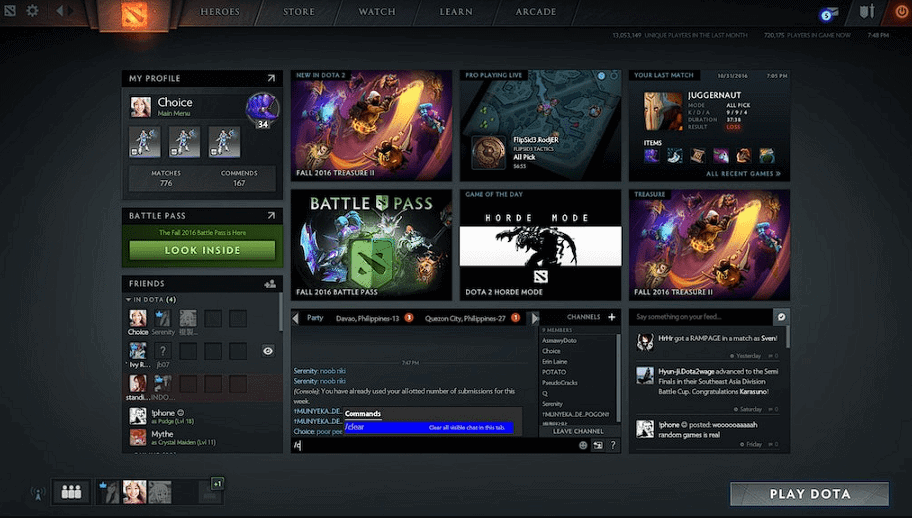Click the feed scrollbar
Image resolution: width=912 pixels, height=518 pixels.
[x=788, y=337]
